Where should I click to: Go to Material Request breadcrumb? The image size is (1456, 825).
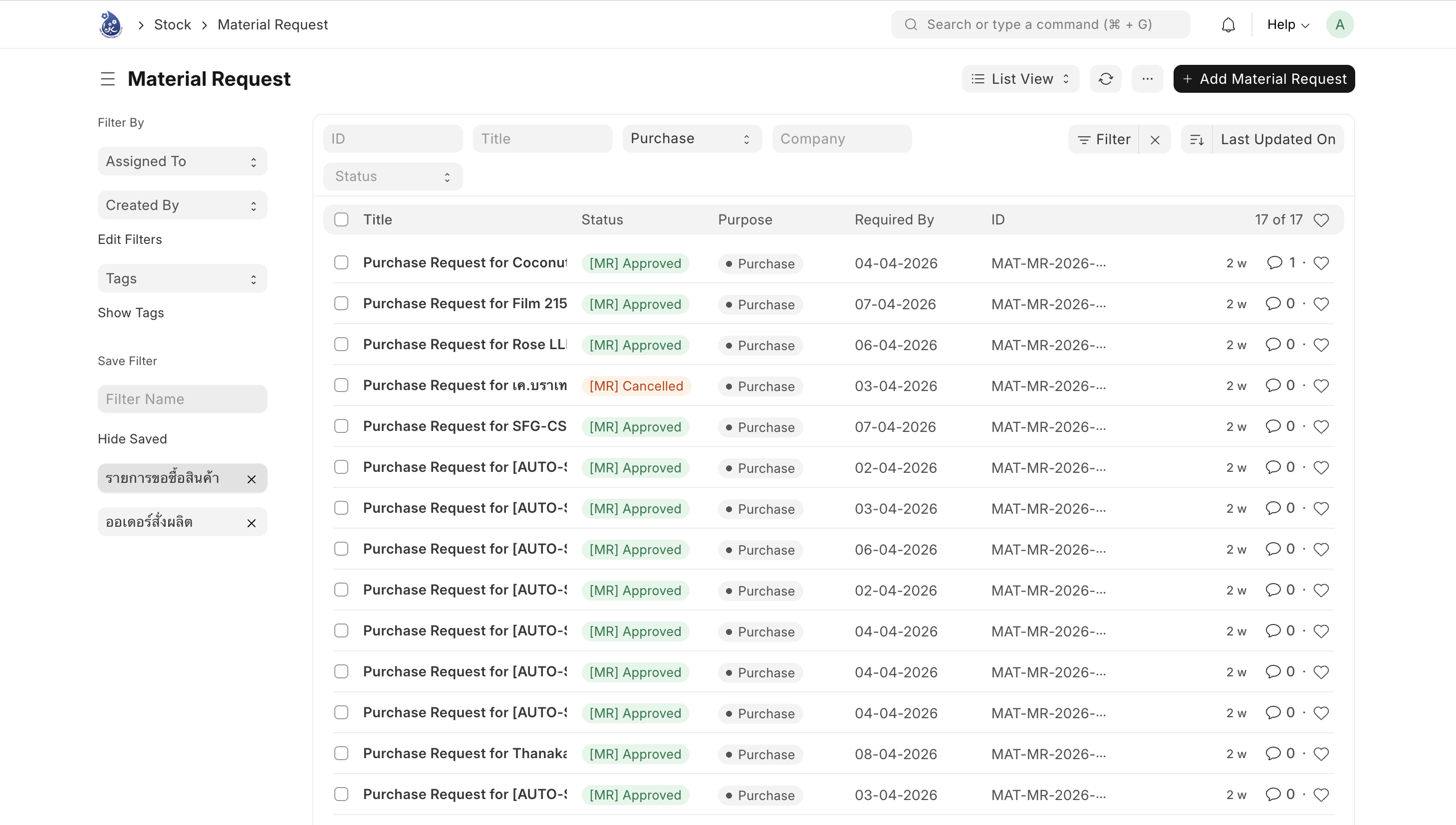tap(272, 24)
